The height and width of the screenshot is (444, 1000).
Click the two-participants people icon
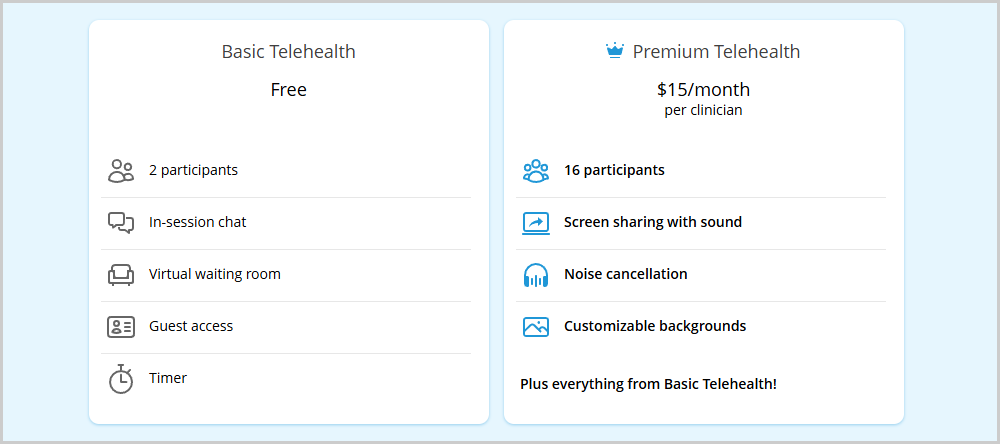121,171
